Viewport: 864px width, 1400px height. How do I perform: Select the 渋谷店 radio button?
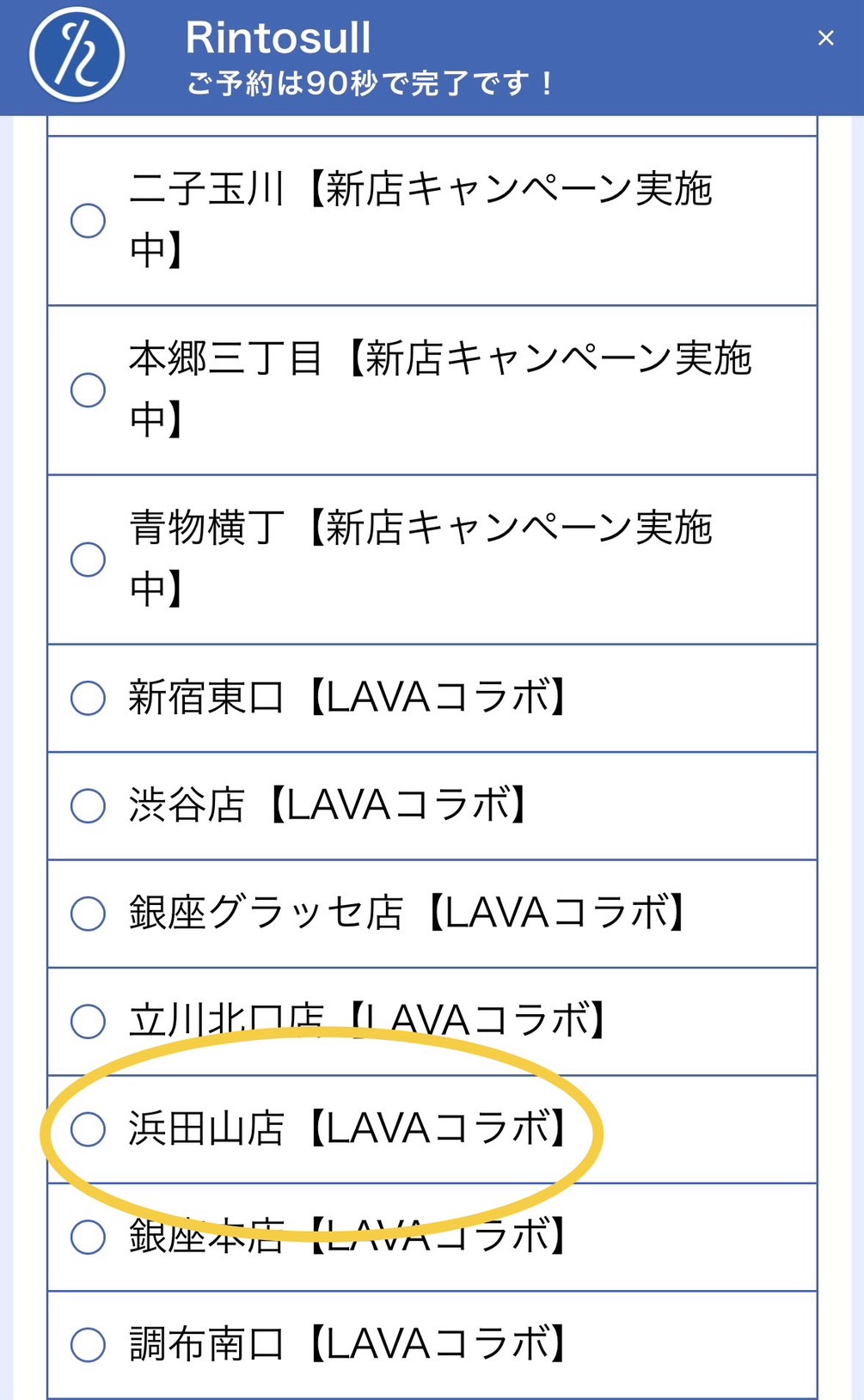(x=88, y=806)
